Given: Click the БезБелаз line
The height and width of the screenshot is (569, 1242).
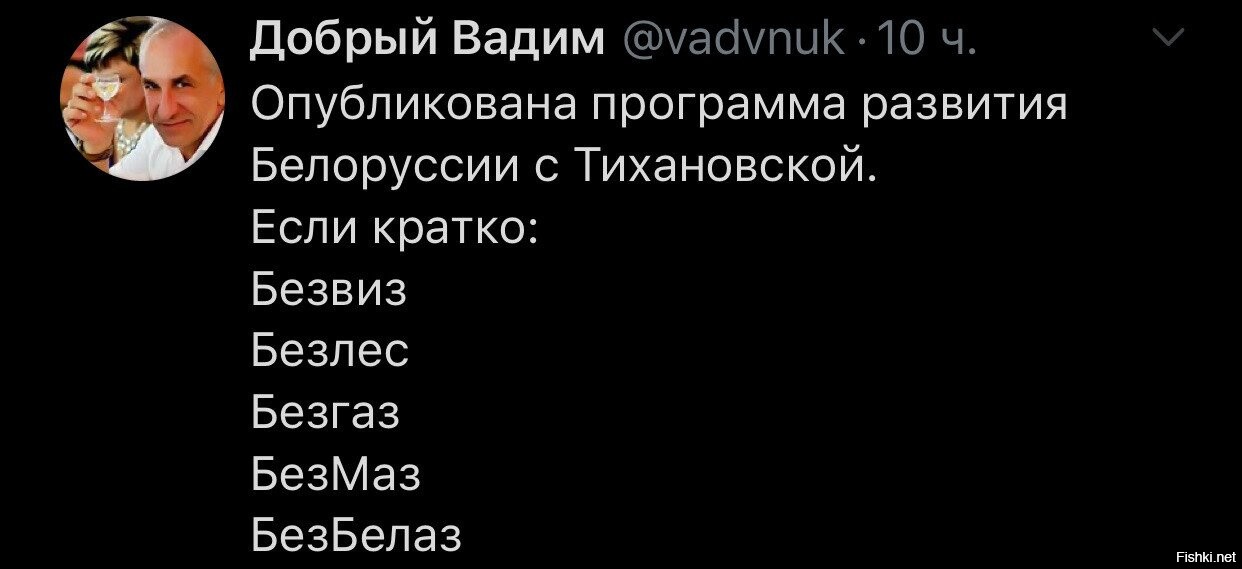Looking at the screenshot, I should coord(356,535).
